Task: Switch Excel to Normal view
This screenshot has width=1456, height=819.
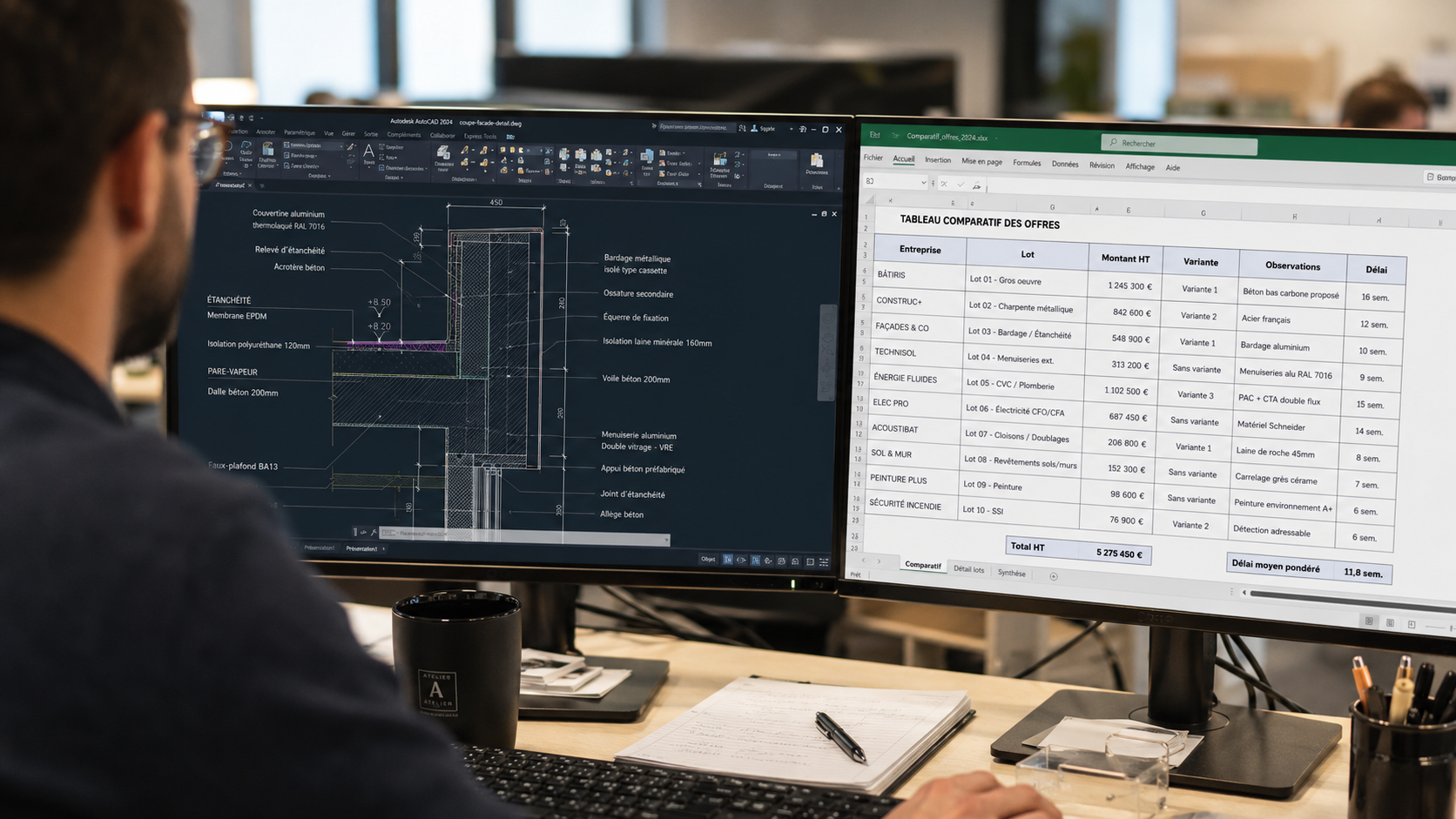Action: (x=1370, y=621)
